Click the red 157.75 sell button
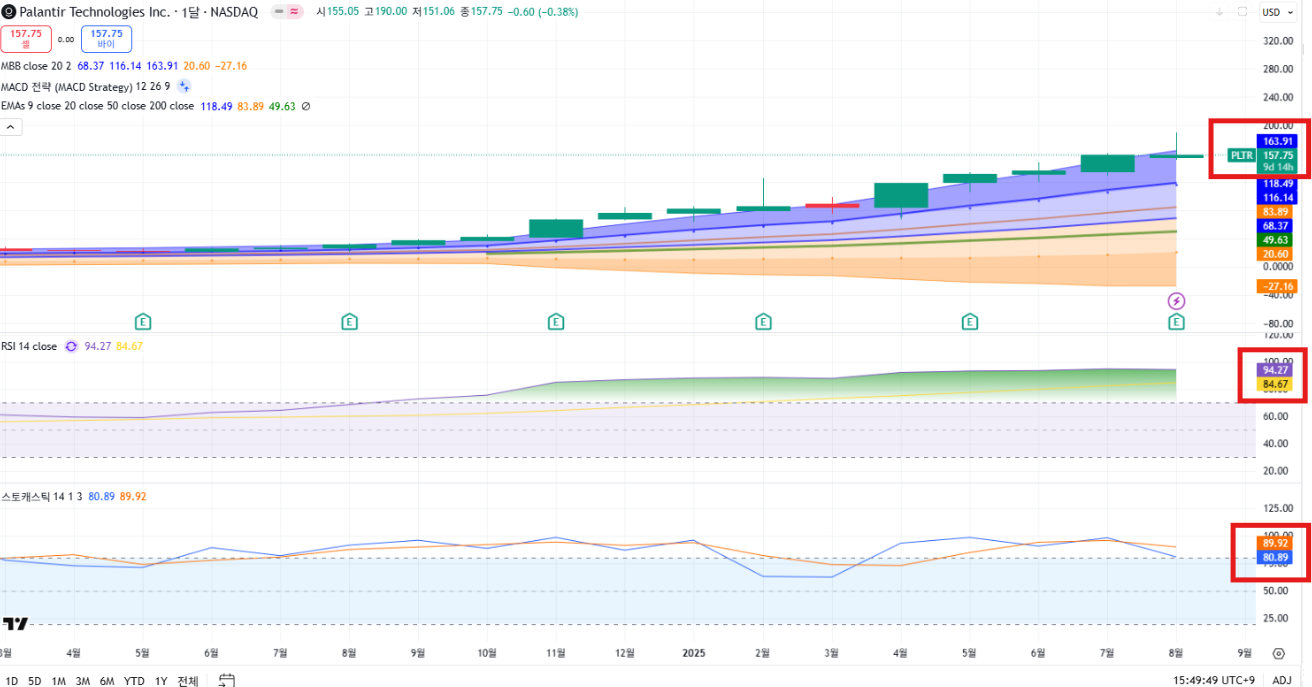 (25, 39)
